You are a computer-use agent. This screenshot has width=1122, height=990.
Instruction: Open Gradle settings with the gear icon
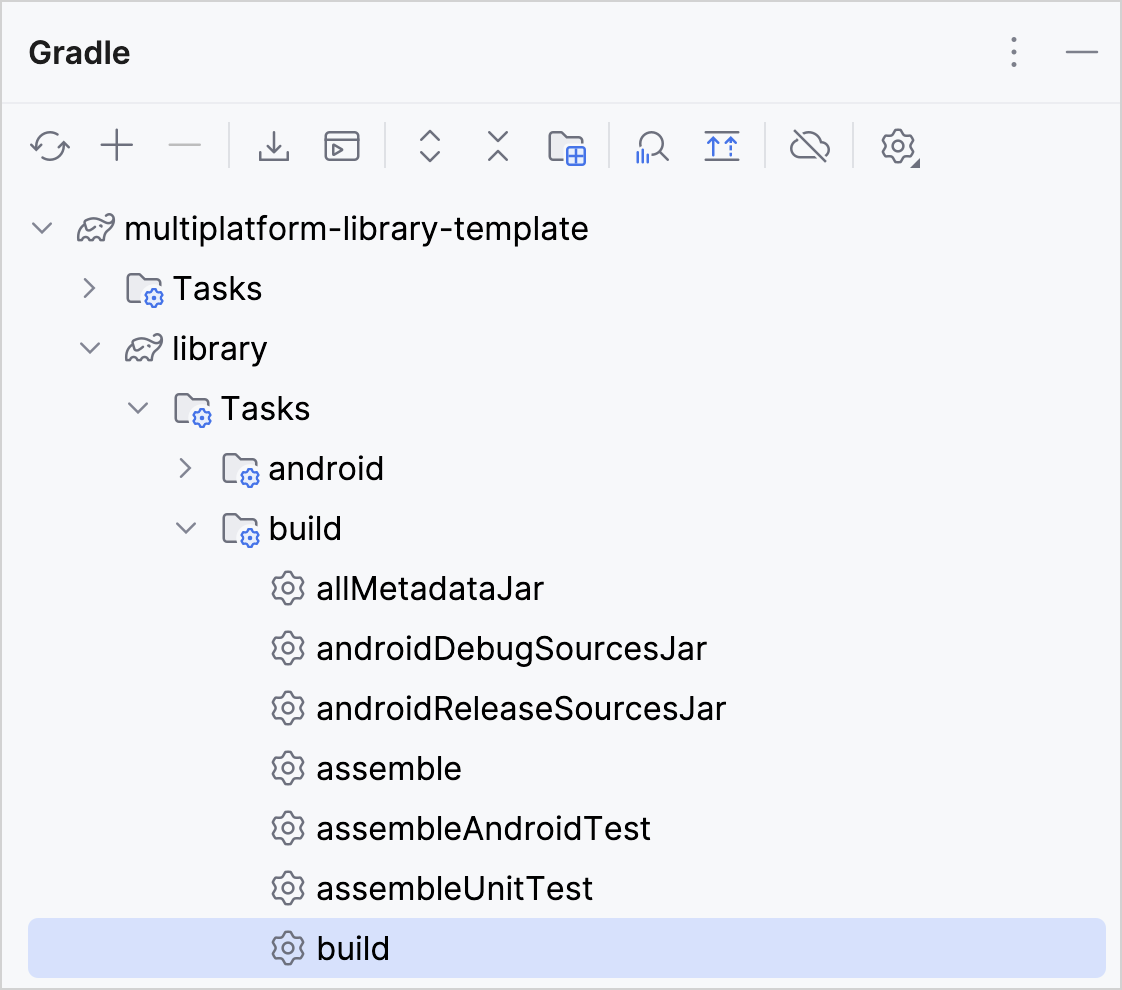[897, 146]
